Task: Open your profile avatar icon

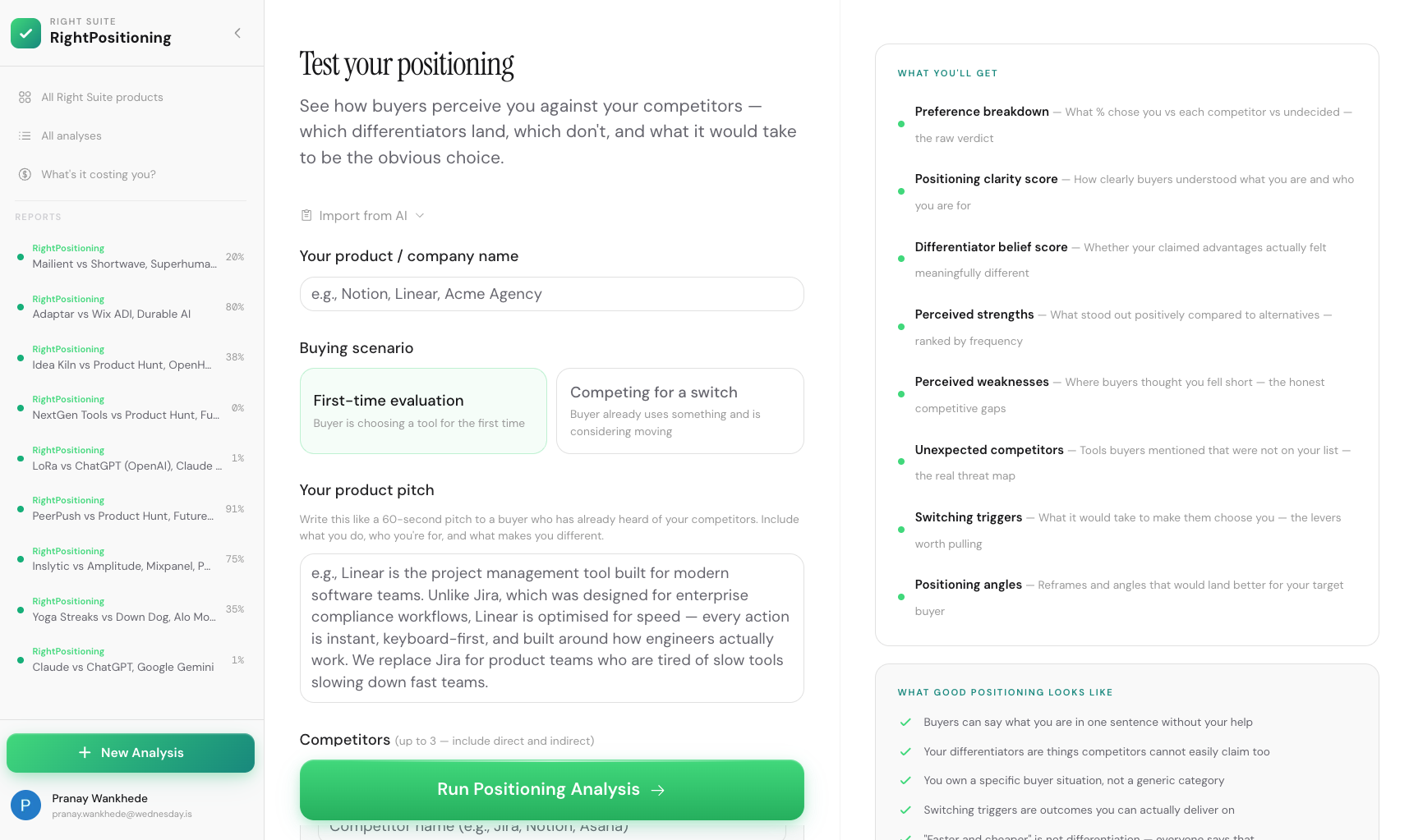Action: pyautogui.click(x=25, y=805)
